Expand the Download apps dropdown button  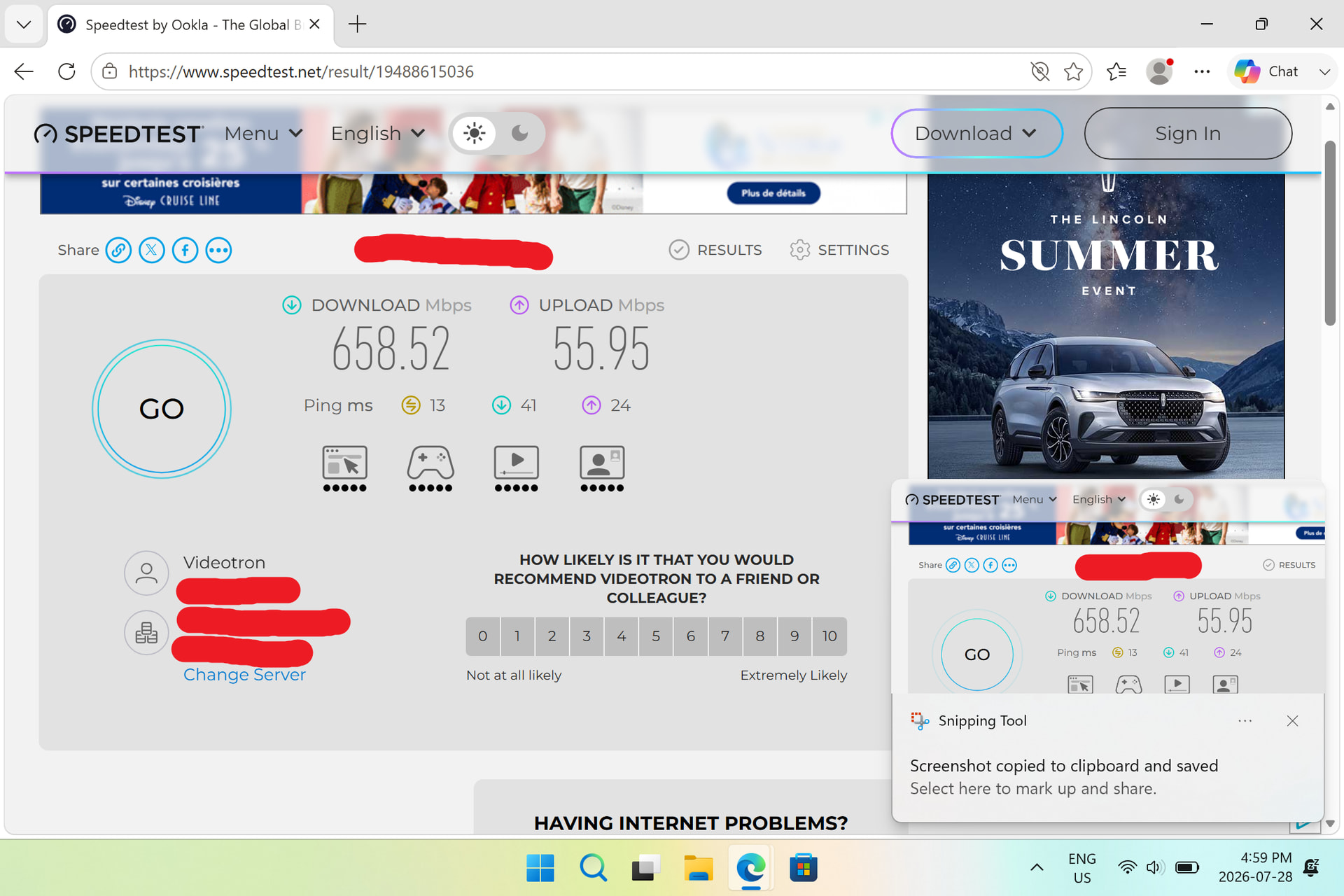click(x=976, y=133)
